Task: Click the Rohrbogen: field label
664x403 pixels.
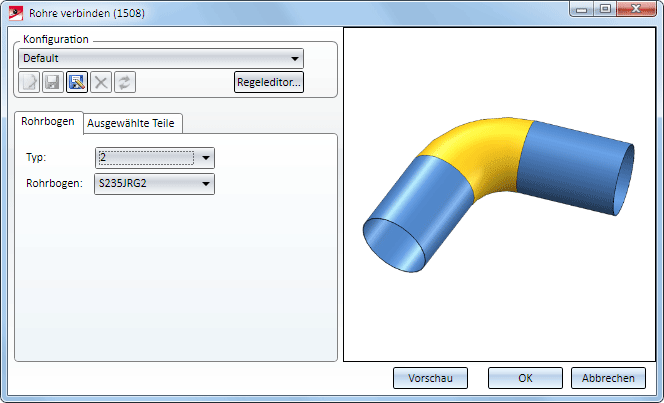Action: [54, 183]
